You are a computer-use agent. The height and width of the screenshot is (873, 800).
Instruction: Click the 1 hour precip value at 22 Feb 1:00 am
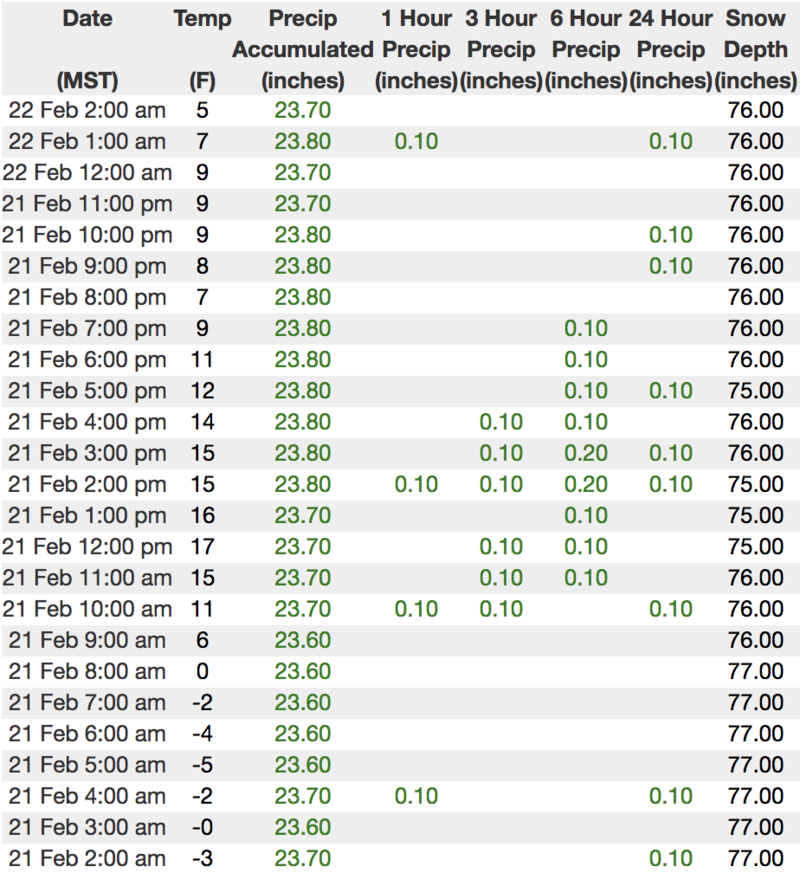(416, 141)
